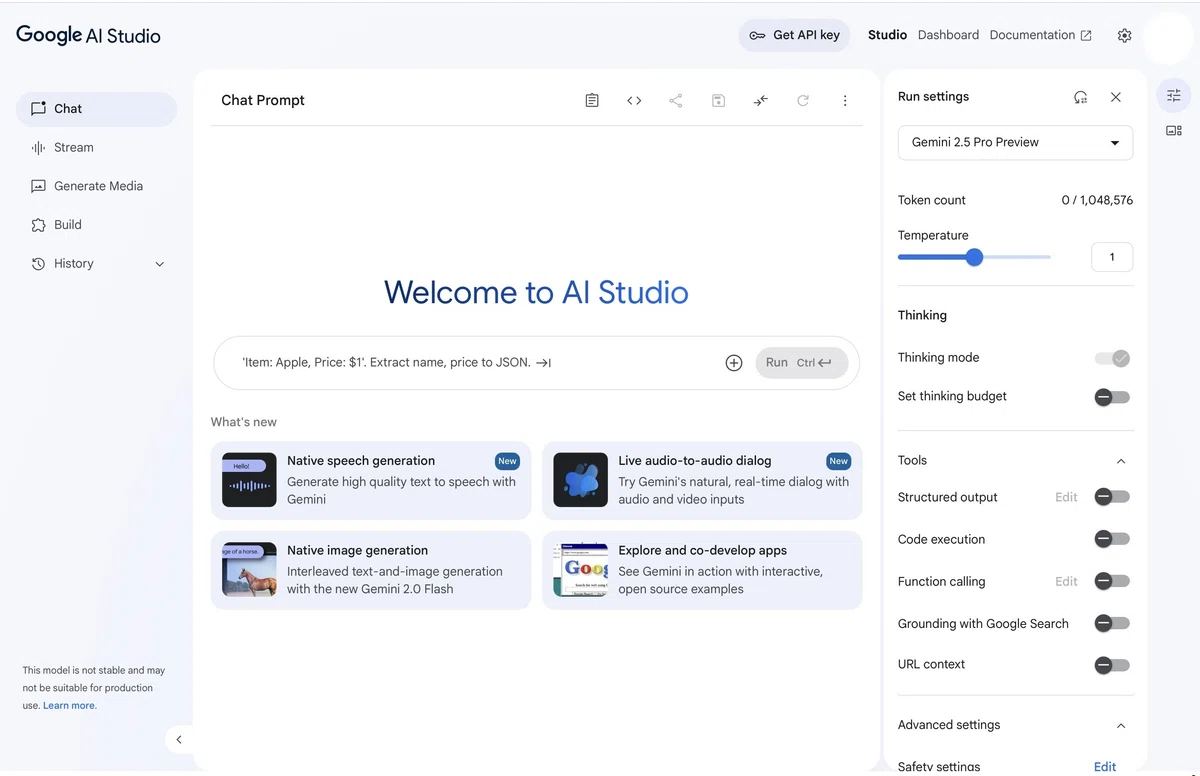Click the share prompt icon
This screenshot has height=776, width=1200.
(676, 100)
